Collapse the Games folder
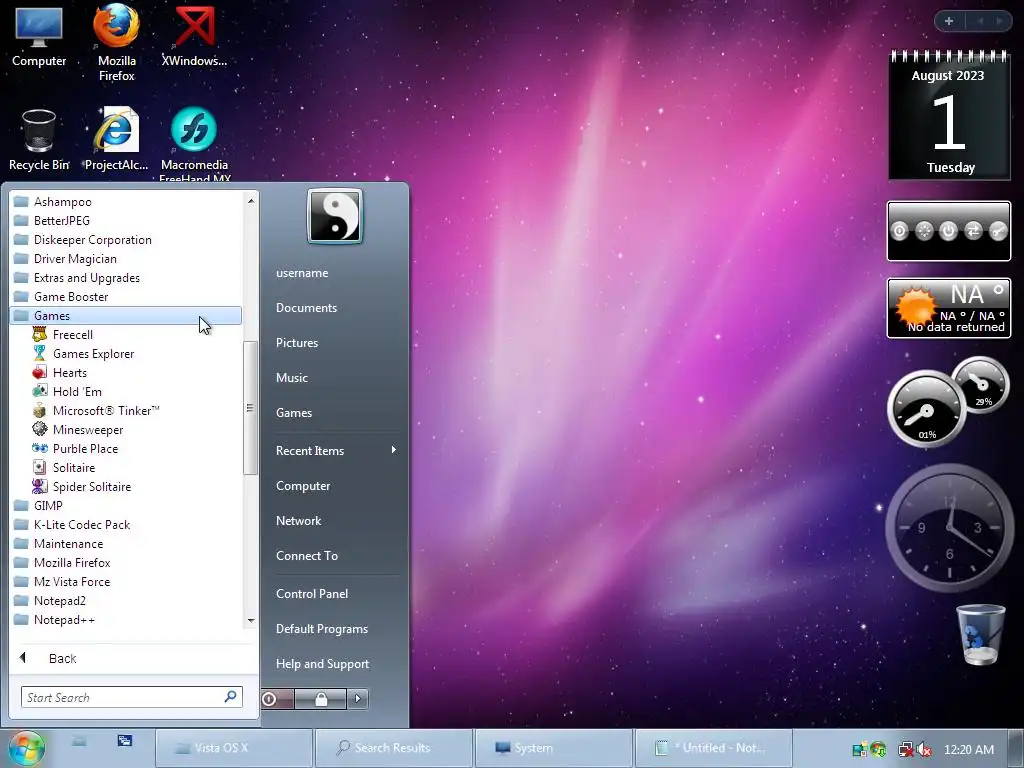 (125, 315)
